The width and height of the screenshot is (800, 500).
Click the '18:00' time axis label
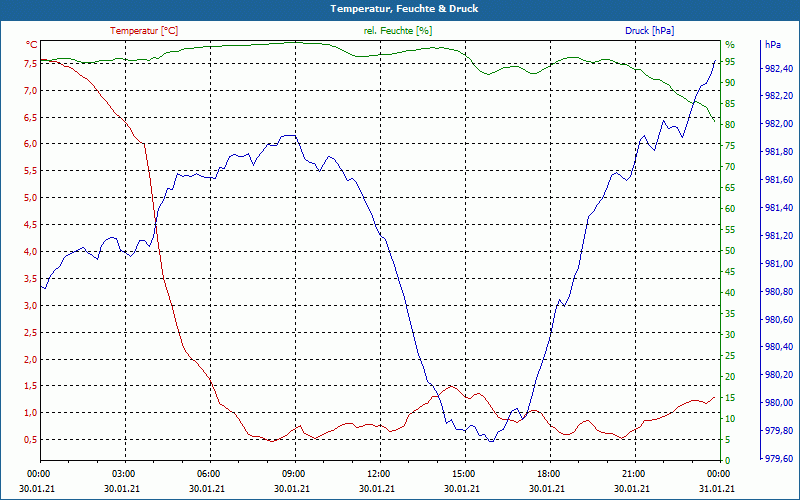(548, 474)
